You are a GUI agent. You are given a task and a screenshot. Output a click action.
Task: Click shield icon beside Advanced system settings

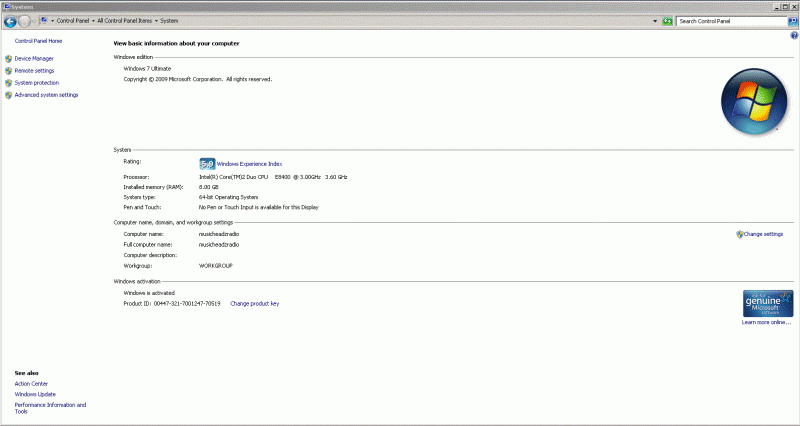pos(9,95)
